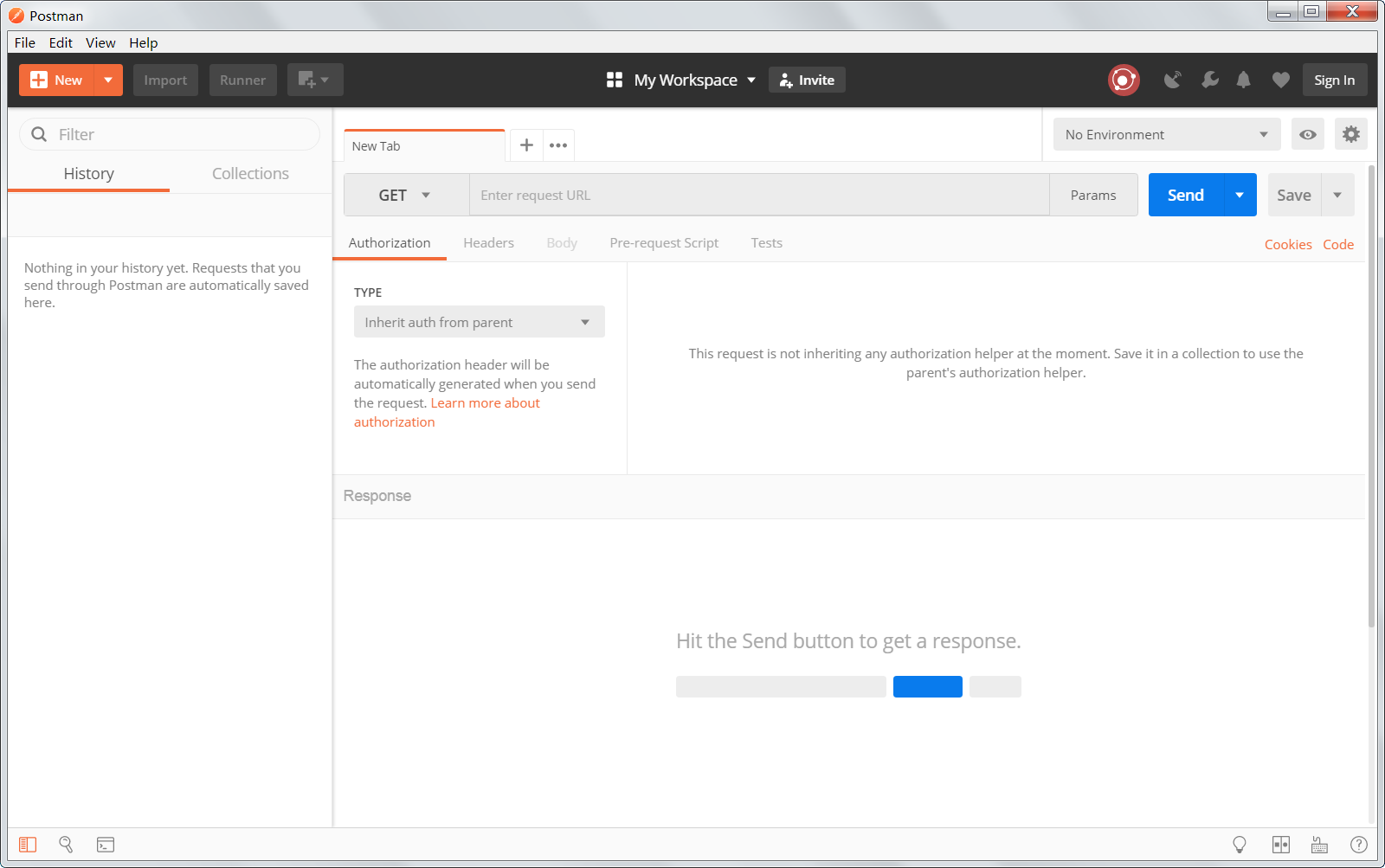Select the Pre-request Script tab
Screen dimensions: 1385x868
[x=664, y=243]
